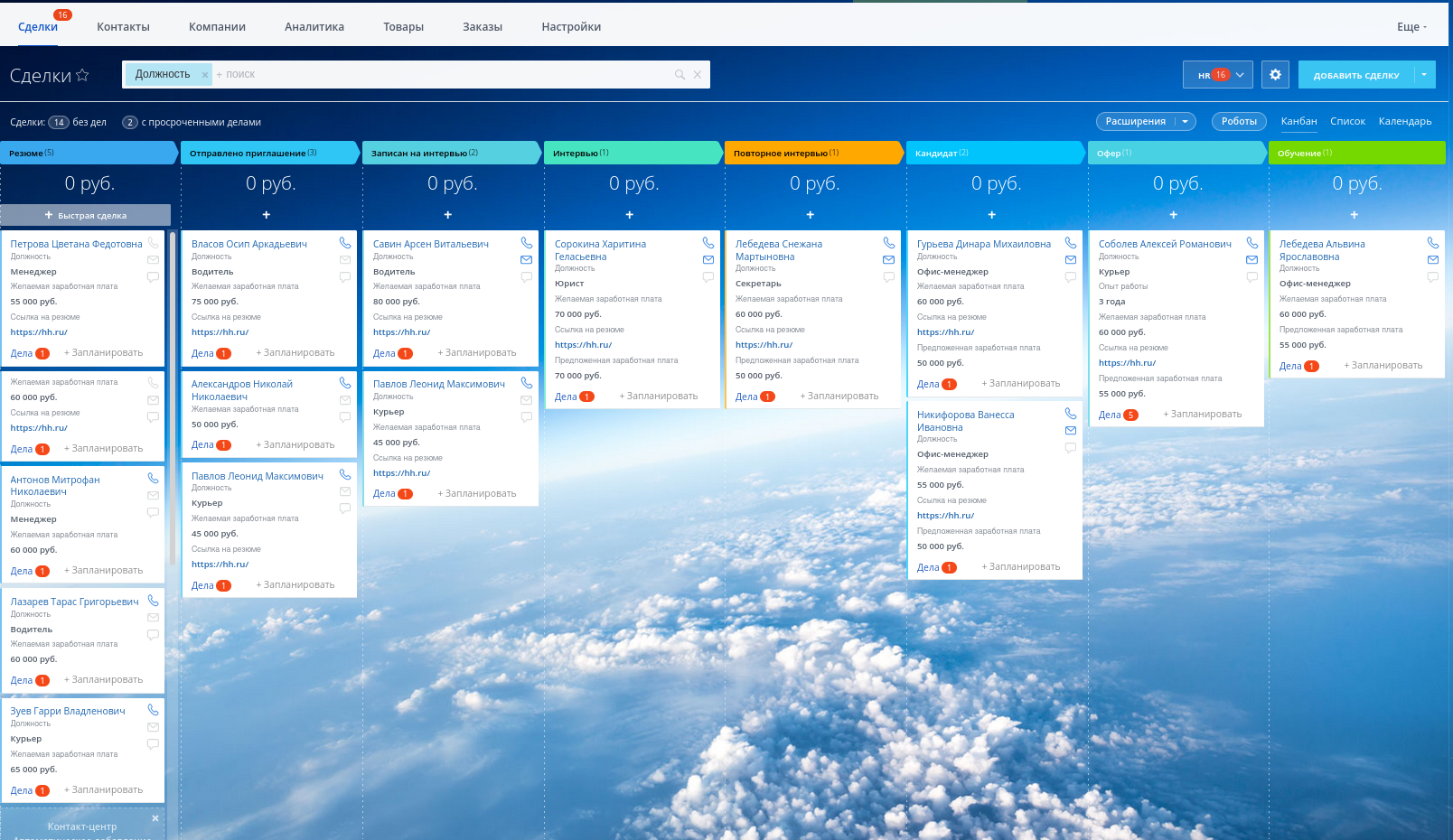The width and height of the screenshot is (1453, 840).
Task: Remove the Должность filter chip
Action: [205, 75]
